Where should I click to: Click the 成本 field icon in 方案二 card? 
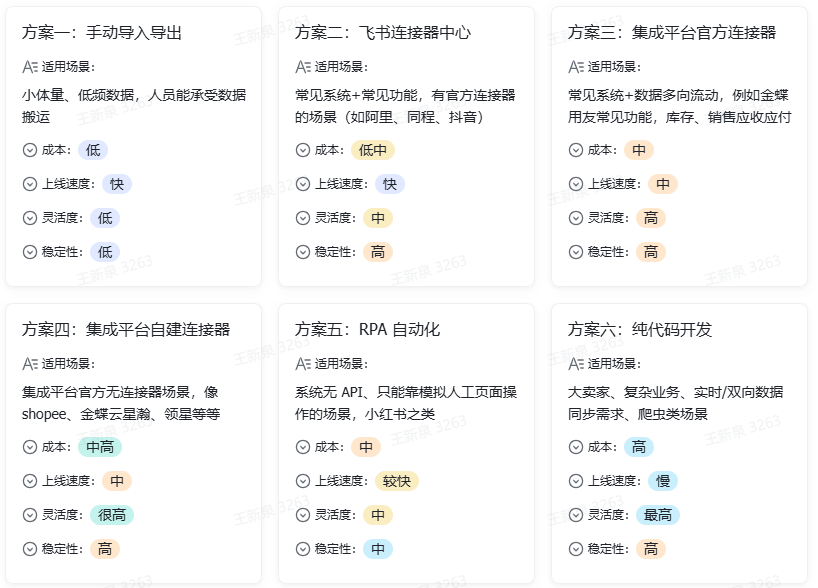point(303,150)
